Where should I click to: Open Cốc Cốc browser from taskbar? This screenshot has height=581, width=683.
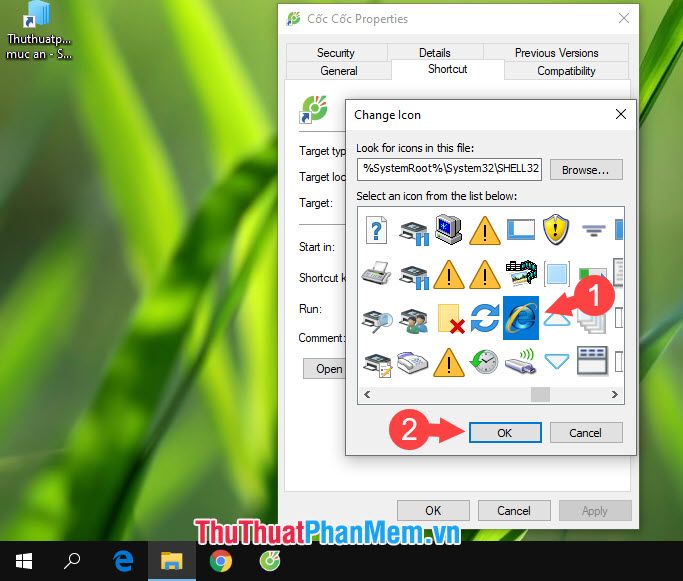click(x=270, y=561)
